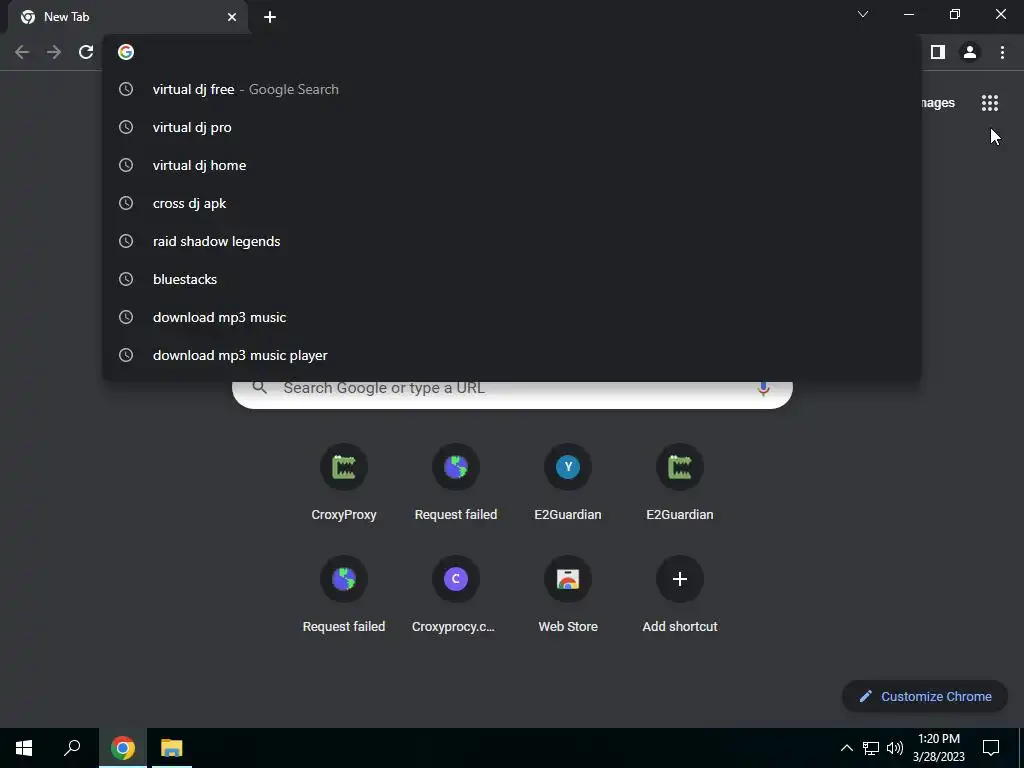Go forward using the forward arrow
Viewport: 1024px width, 768px height.
coord(54,52)
